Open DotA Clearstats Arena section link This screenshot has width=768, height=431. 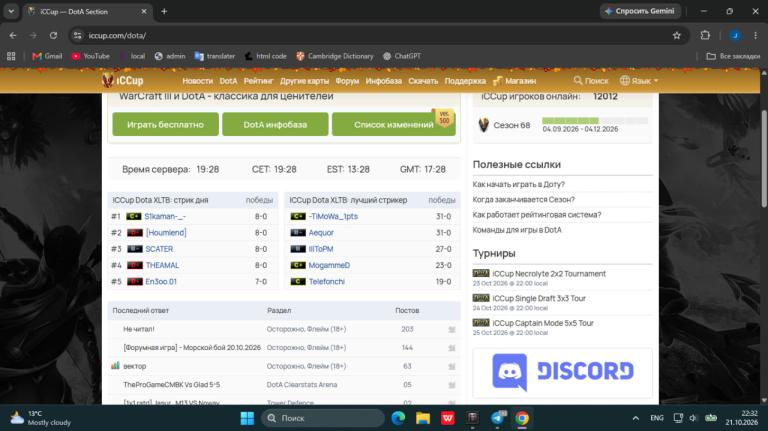302,384
